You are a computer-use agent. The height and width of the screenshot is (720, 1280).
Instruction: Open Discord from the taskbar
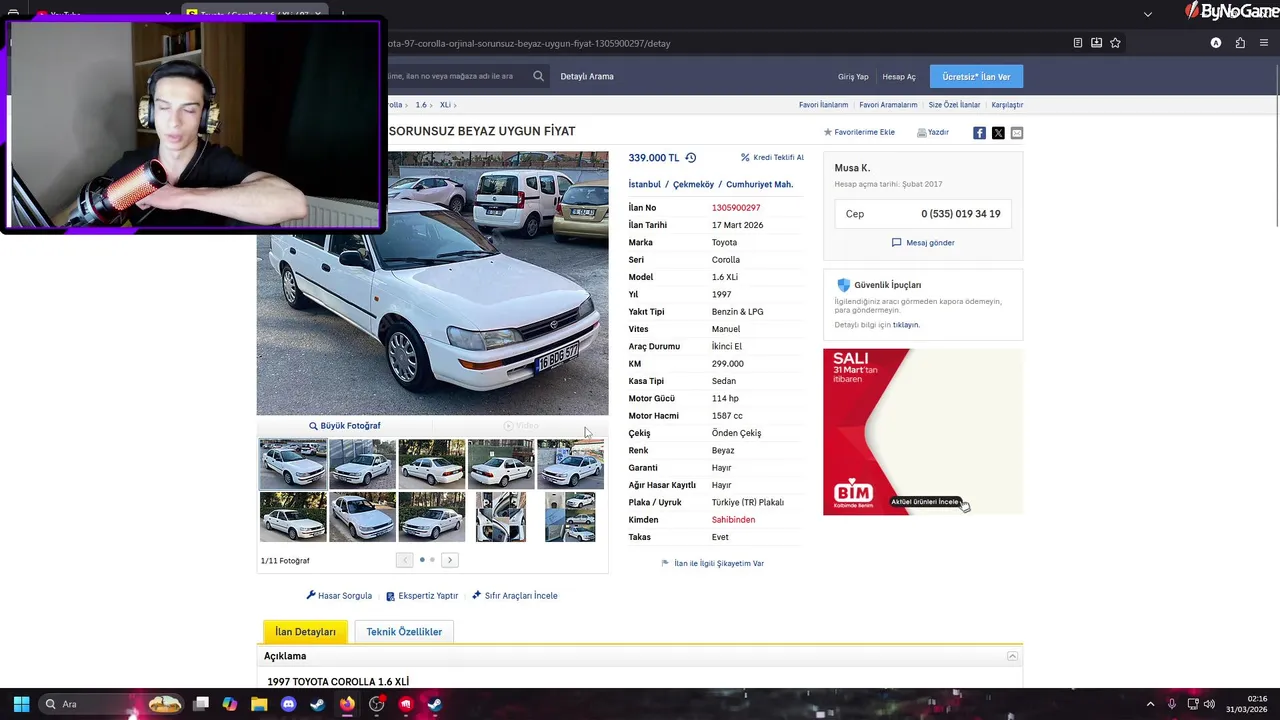pos(288,704)
